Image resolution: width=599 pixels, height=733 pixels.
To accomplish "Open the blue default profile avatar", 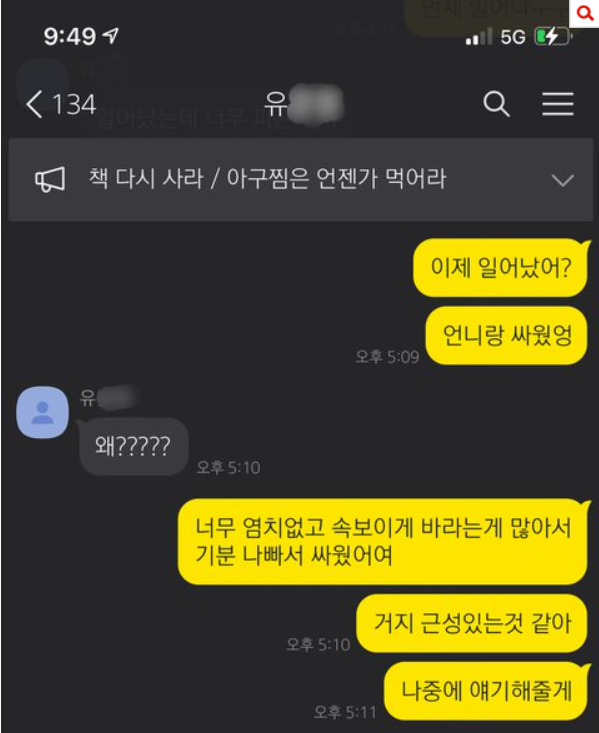I will [x=43, y=412].
